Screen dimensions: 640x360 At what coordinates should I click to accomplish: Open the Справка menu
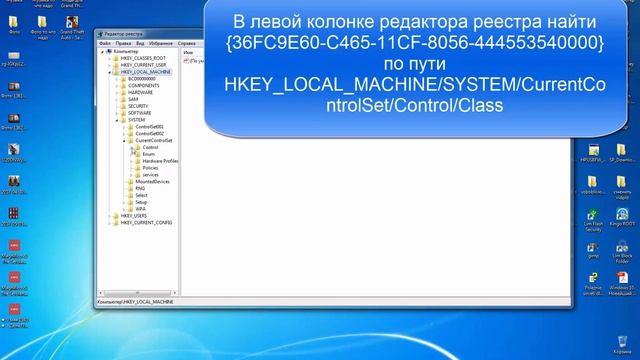187,43
